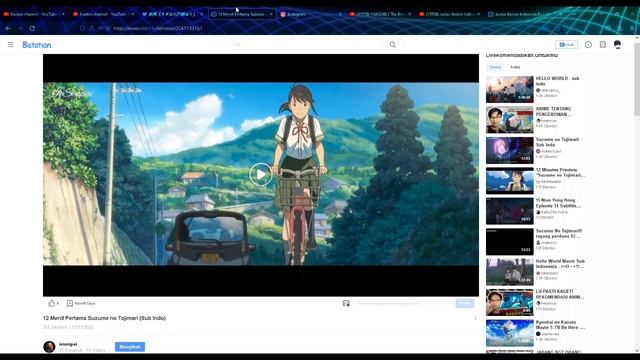Follow the uploader with Mengikuti button
The width and height of the screenshot is (640, 360).
(x=130, y=347)
